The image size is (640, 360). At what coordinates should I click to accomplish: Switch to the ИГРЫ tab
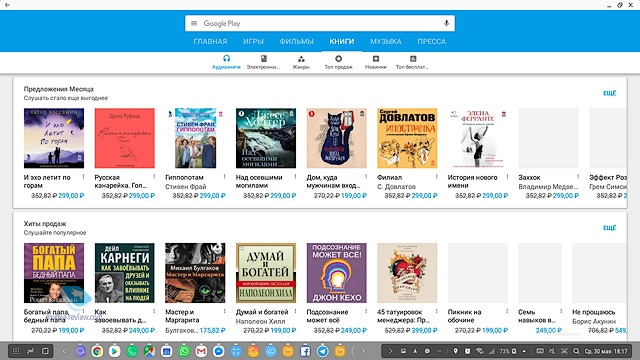[253, 41]
